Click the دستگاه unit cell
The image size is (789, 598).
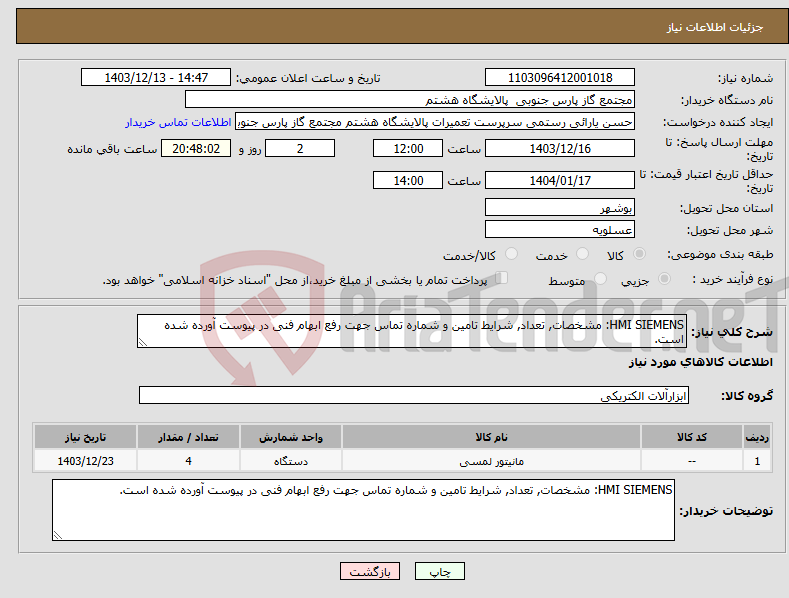click(291, 461)
